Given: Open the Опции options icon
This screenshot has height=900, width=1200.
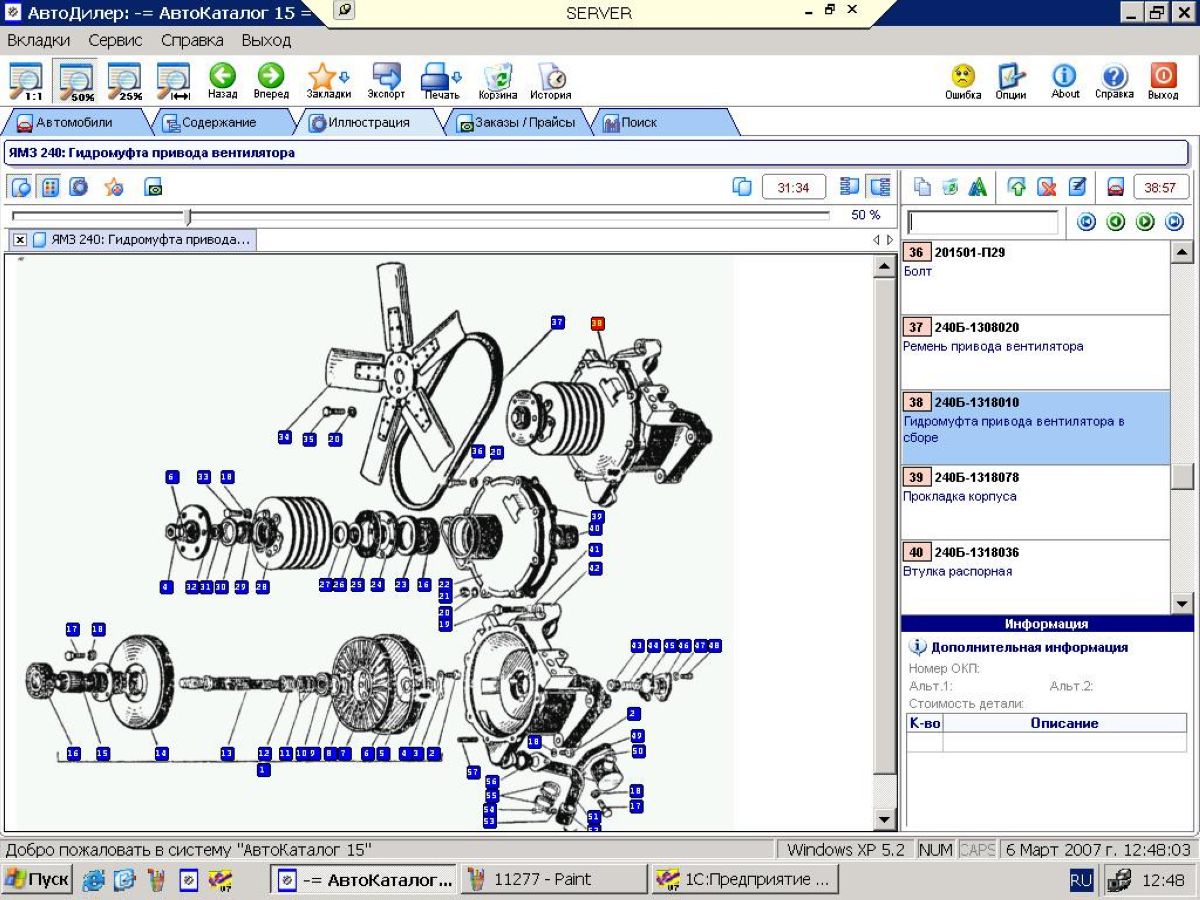Looking at the screenshot, I should (x=1011, y=77).
